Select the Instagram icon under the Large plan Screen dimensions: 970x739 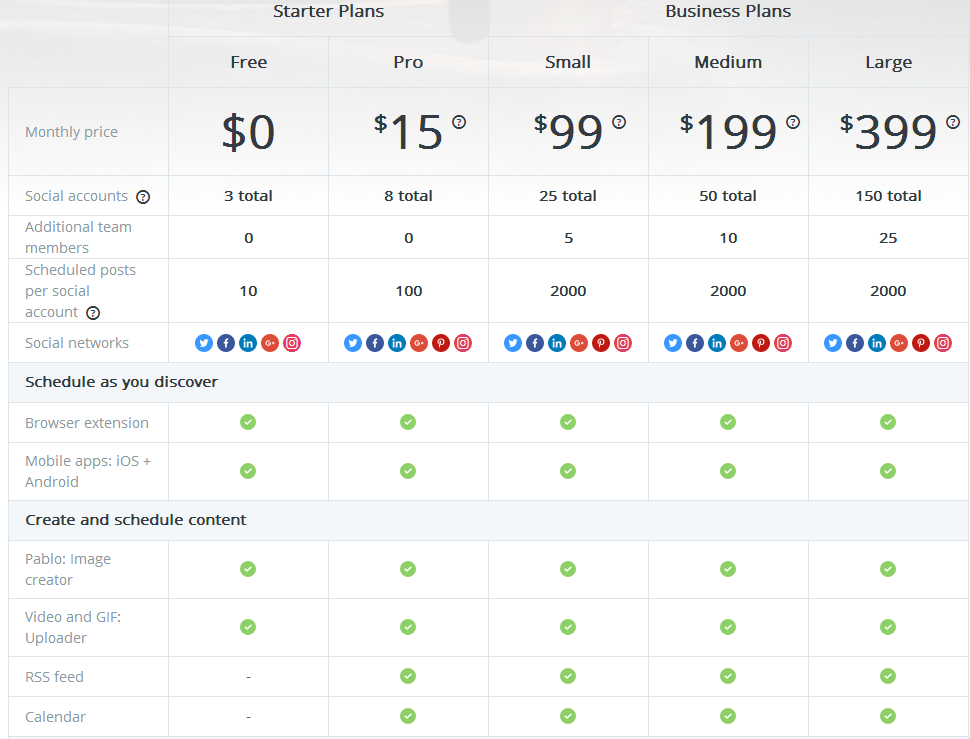click(x=943, y=343)
